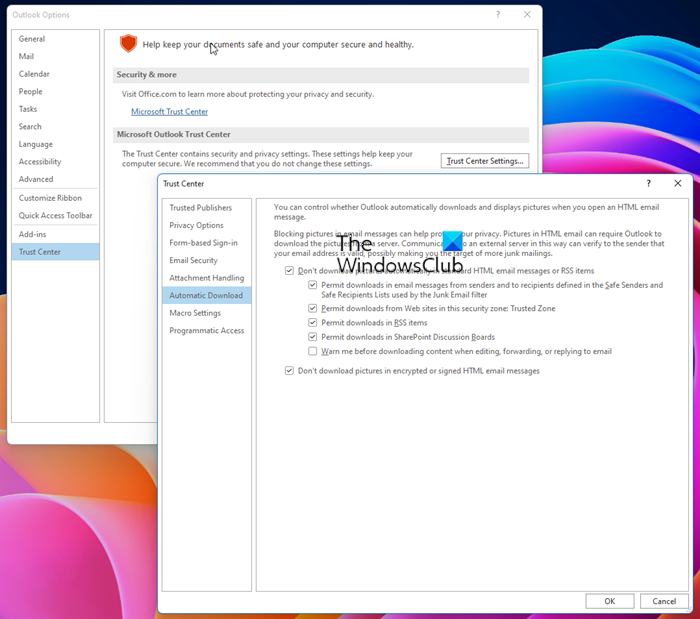Close the Outlook Options window
Image resolution: width=700 pixels, height=619 pixels.
pyautogui.click(x=527, y=15)
